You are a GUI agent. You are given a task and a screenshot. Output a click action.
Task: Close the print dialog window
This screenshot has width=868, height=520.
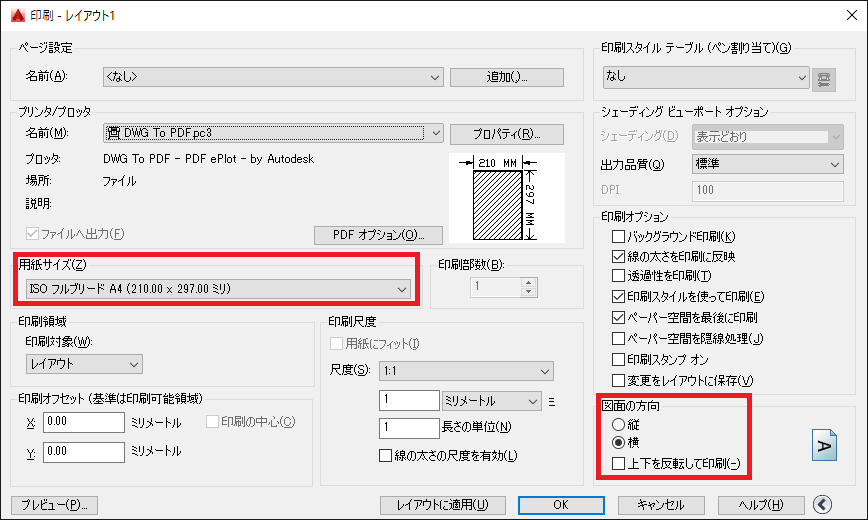click(x=852, y=15)
